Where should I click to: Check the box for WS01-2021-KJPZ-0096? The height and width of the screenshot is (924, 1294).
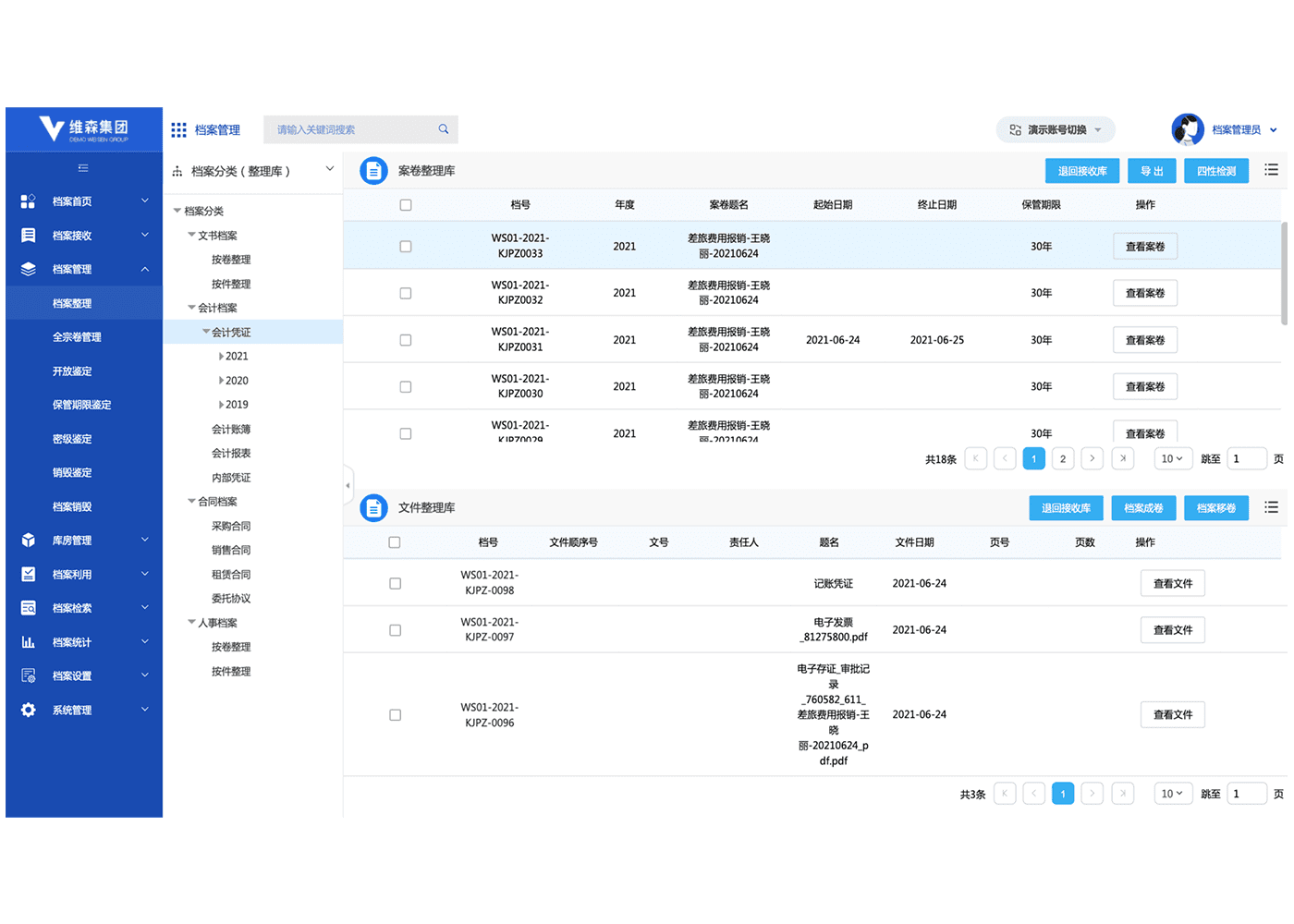(x=396, y=715)
